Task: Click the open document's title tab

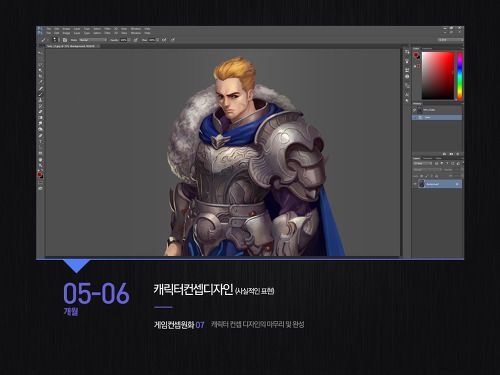Action: [x=71, y=46]
